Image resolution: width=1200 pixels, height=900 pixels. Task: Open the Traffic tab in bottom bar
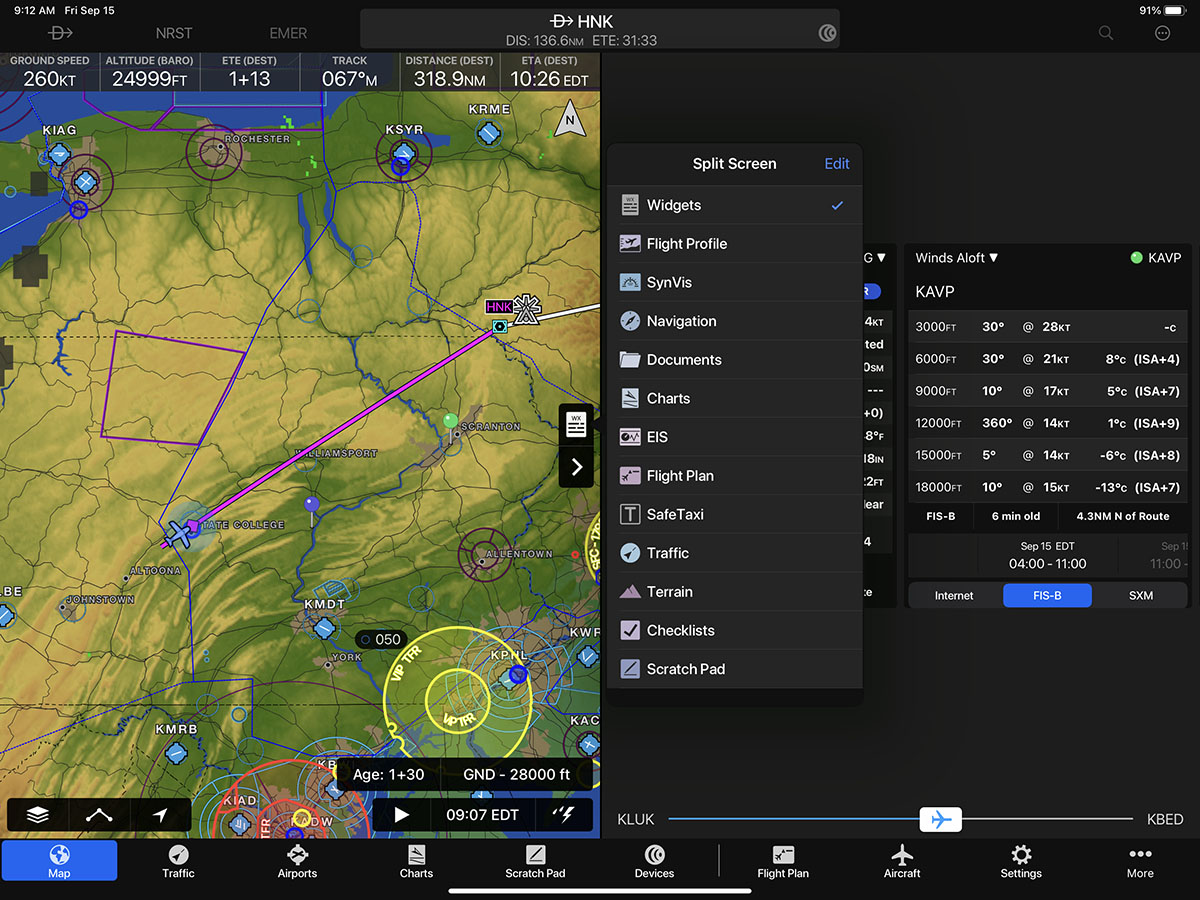(178, 861)
